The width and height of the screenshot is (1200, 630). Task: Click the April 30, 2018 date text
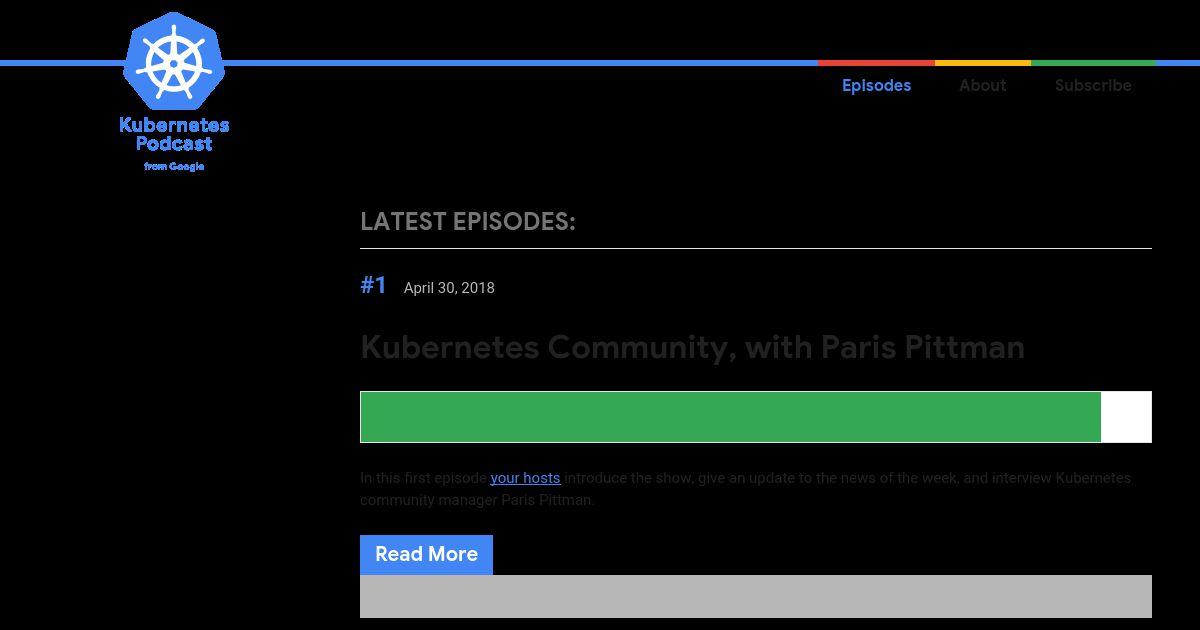click(449, 288)
